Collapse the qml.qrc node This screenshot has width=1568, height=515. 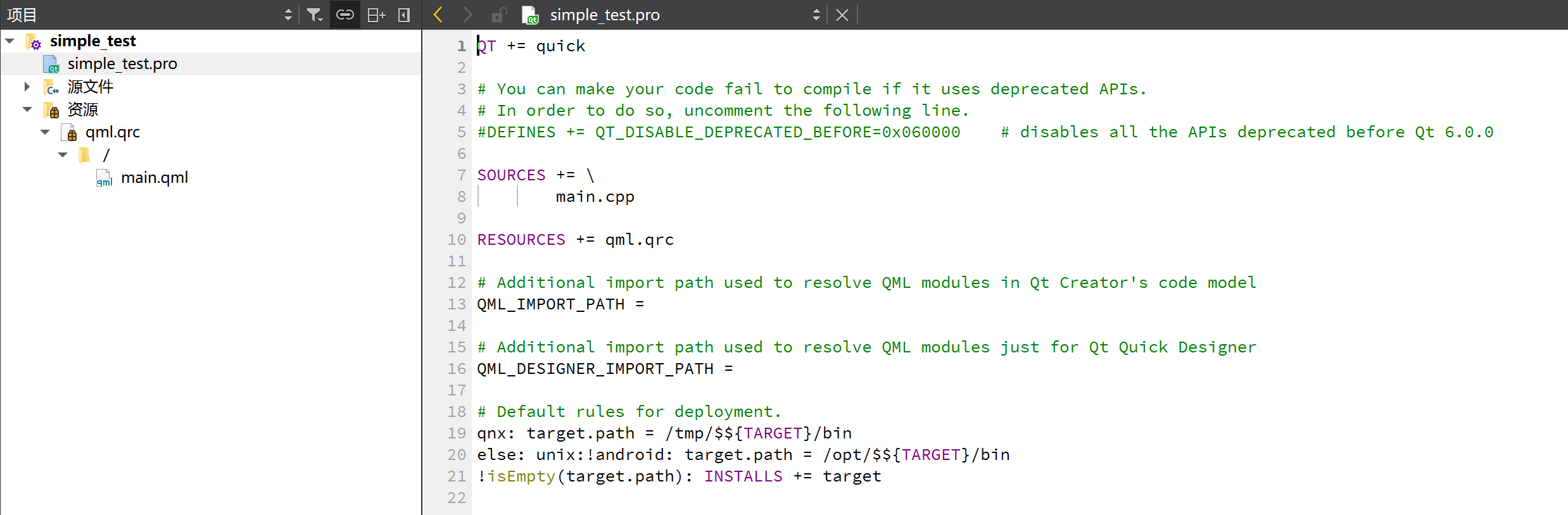pos(45,132)
